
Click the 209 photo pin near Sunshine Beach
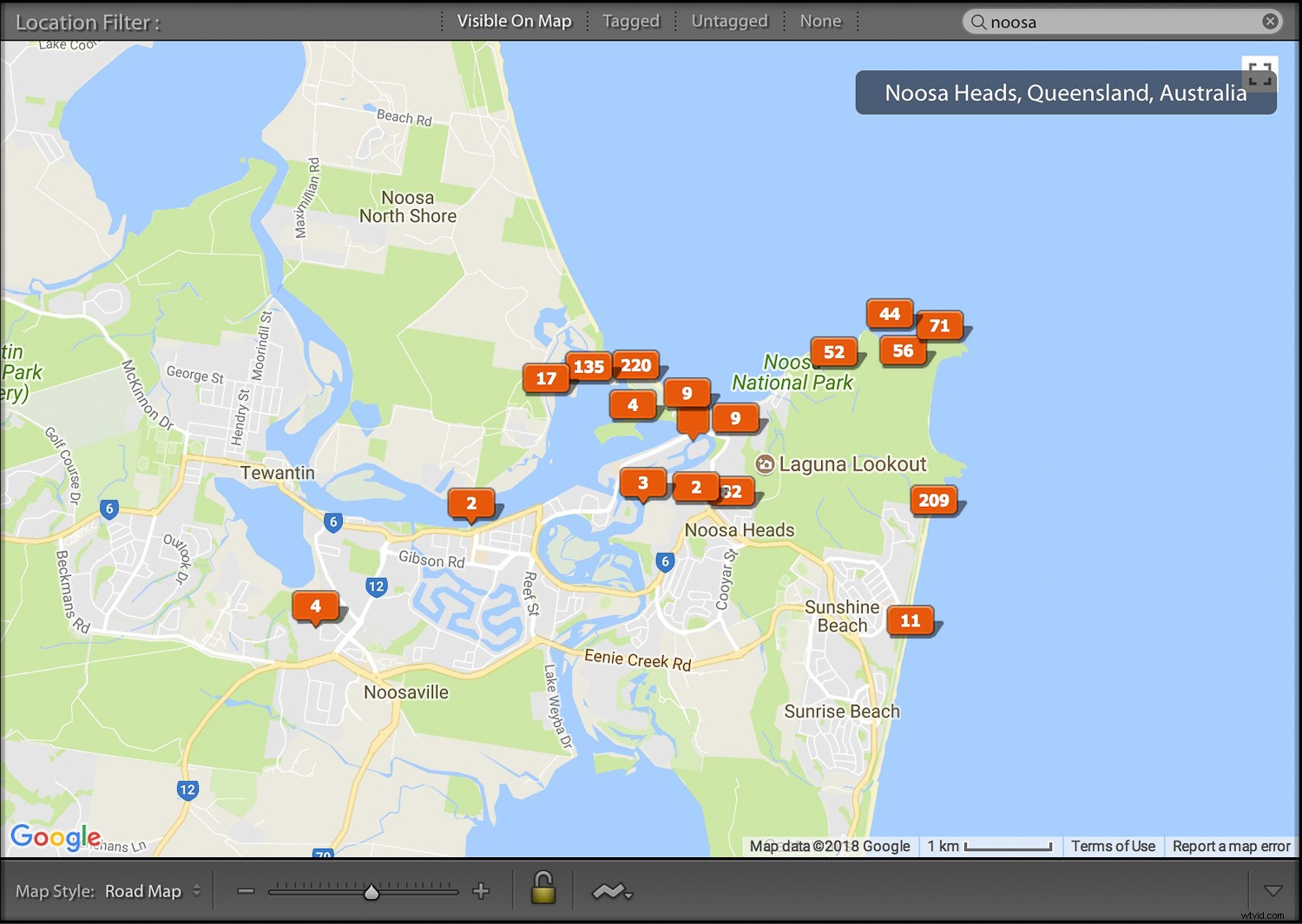click(932, 500)
